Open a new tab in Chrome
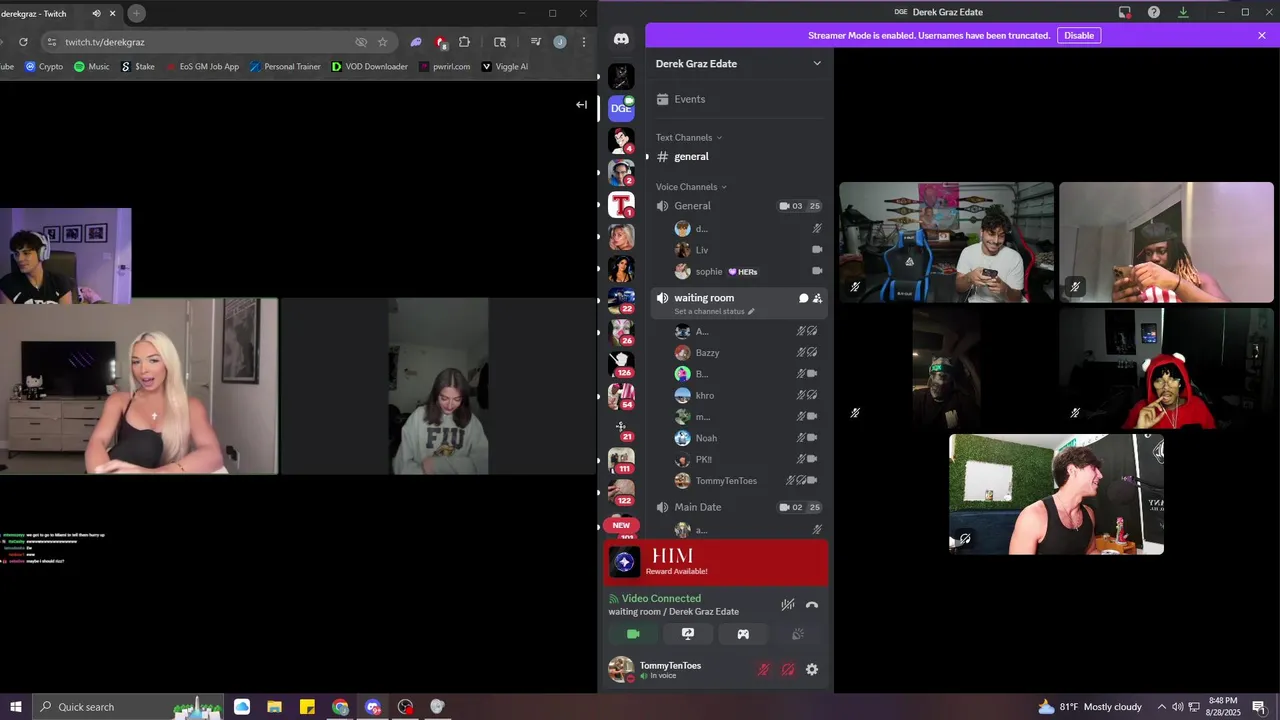The width and height of the screenshot is (1280, 720). click(136, 13)
